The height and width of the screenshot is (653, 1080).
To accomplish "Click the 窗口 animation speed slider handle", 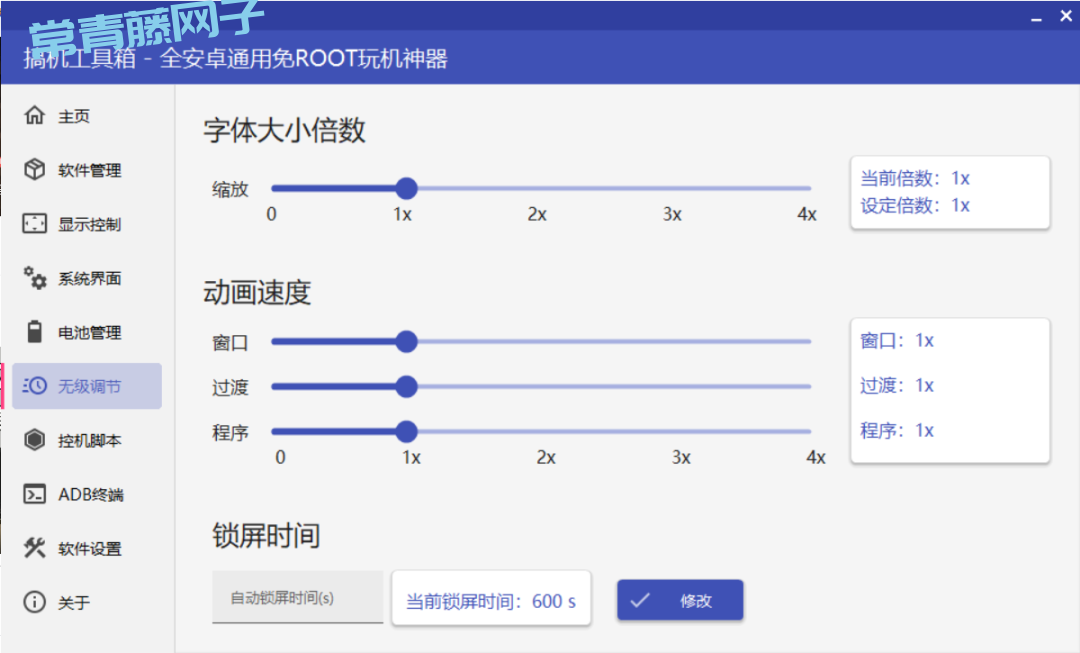I will click(x=406, y=342).
